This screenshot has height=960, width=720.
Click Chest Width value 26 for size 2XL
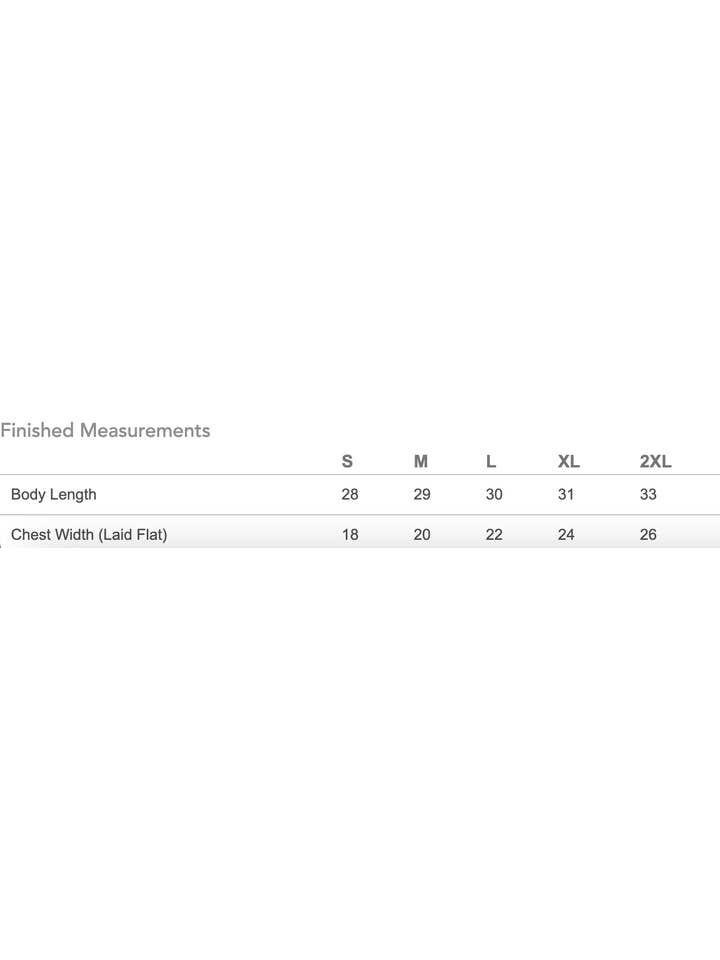tap(648, 534)
